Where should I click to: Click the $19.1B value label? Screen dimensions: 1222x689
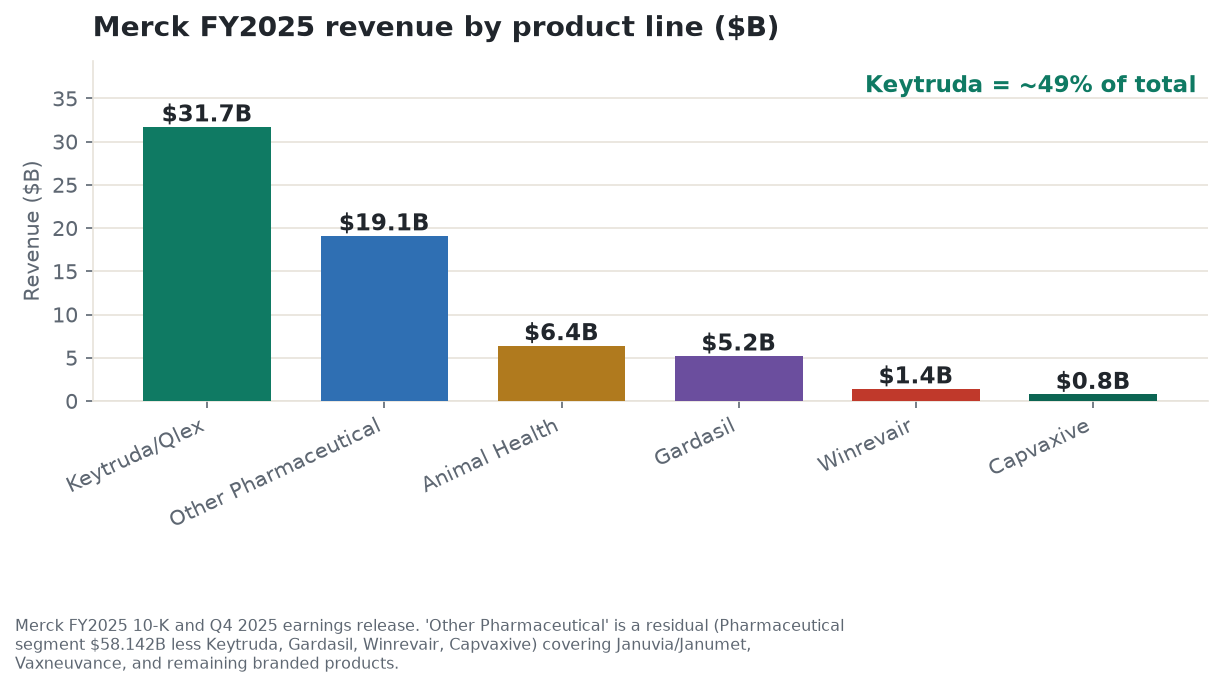click(384, 223)
